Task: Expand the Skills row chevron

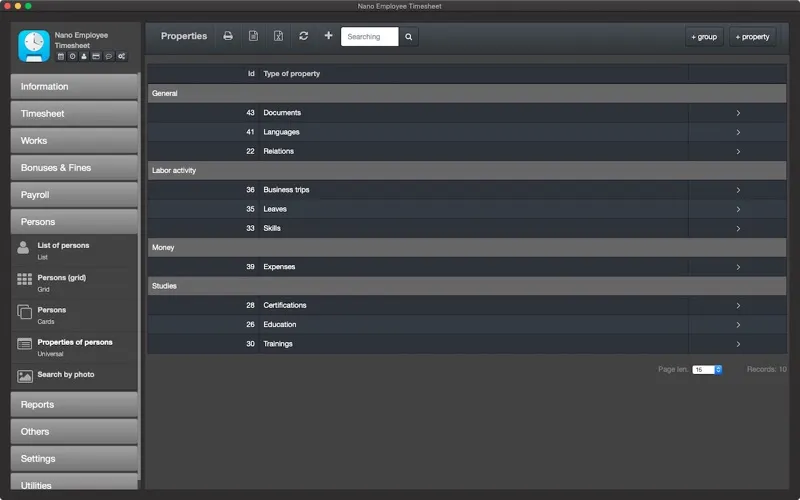Action: 738,229
